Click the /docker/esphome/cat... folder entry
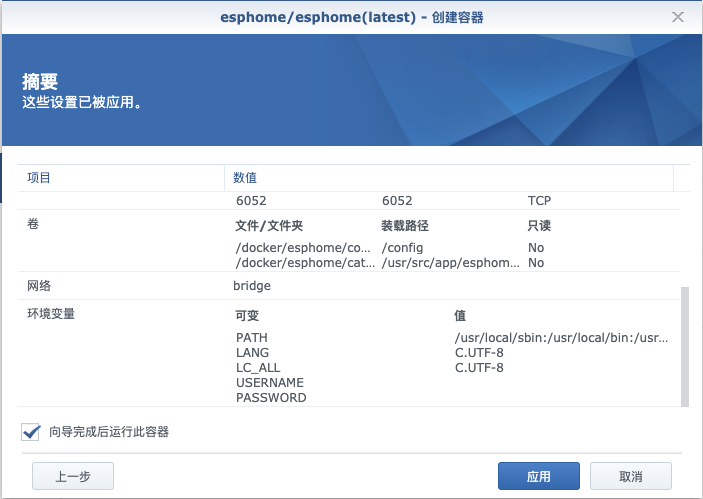The height and width of the screenshot is (499, 703). (305, 263)
